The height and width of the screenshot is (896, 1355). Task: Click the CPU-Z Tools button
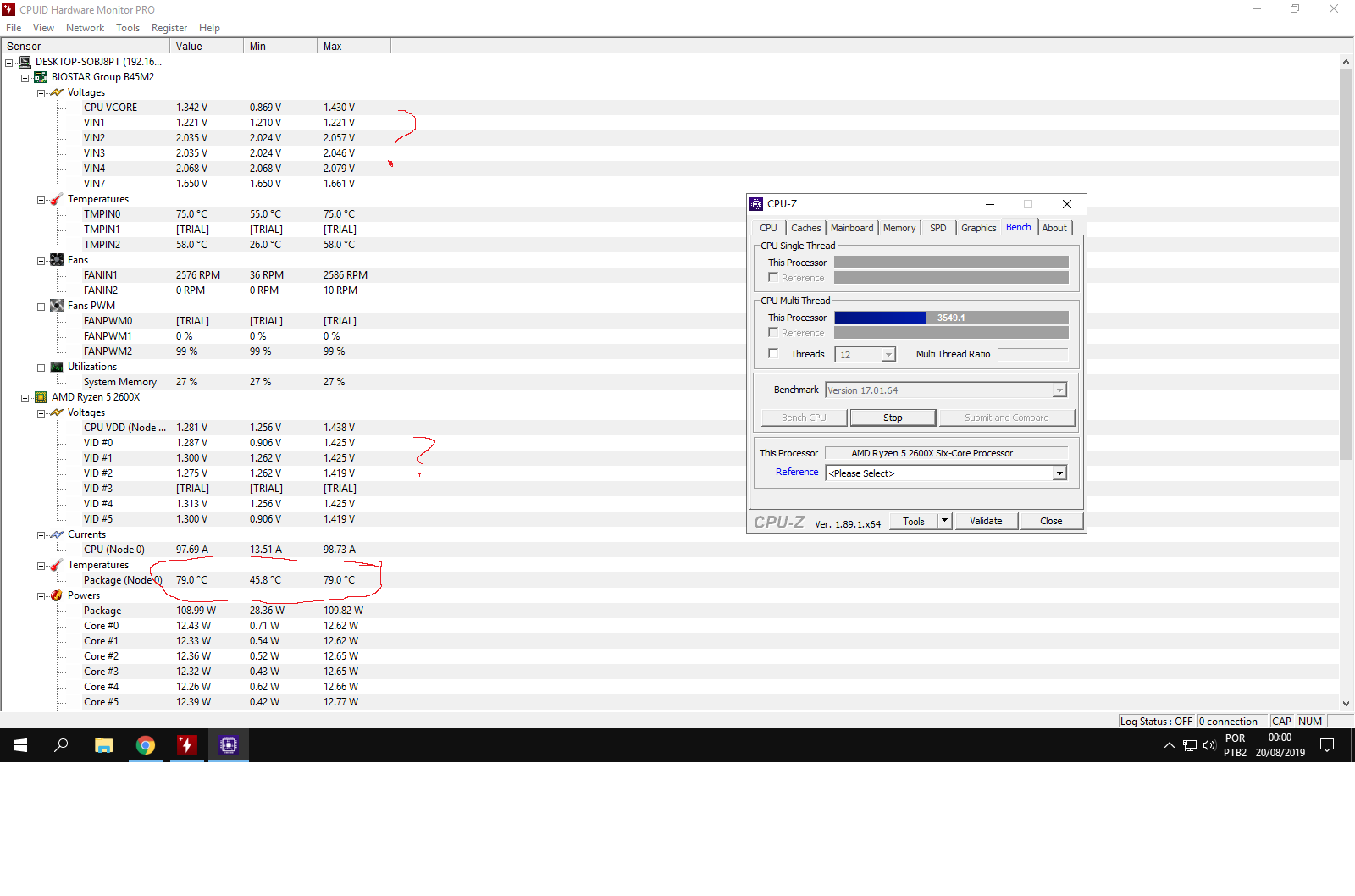pos(914,521)
